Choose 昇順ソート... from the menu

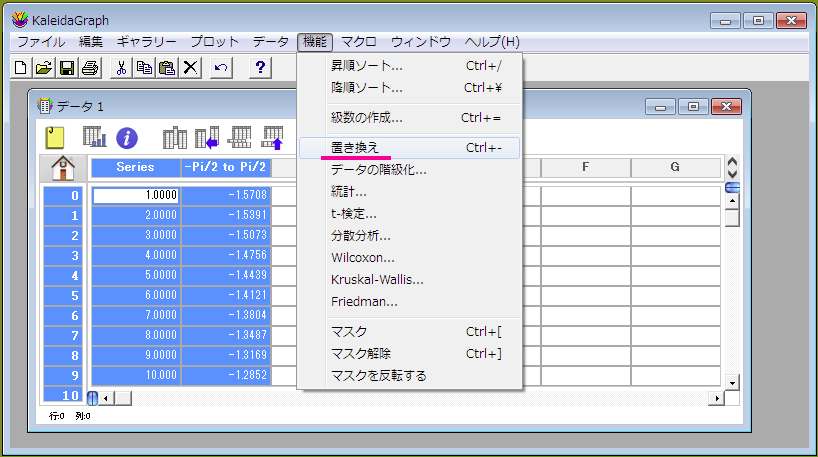tap(410, 66)
